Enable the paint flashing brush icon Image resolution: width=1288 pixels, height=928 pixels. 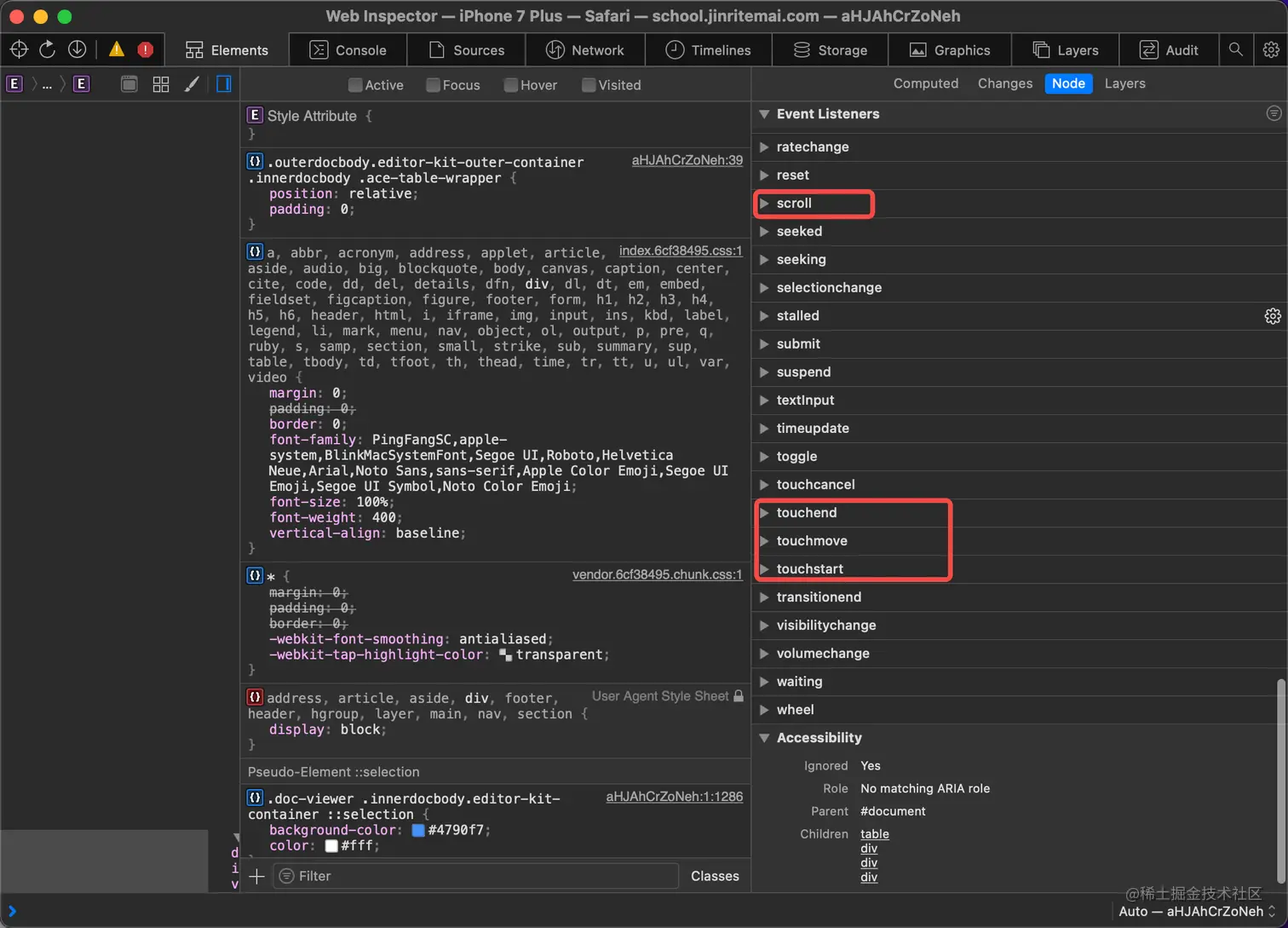(193, 84)
